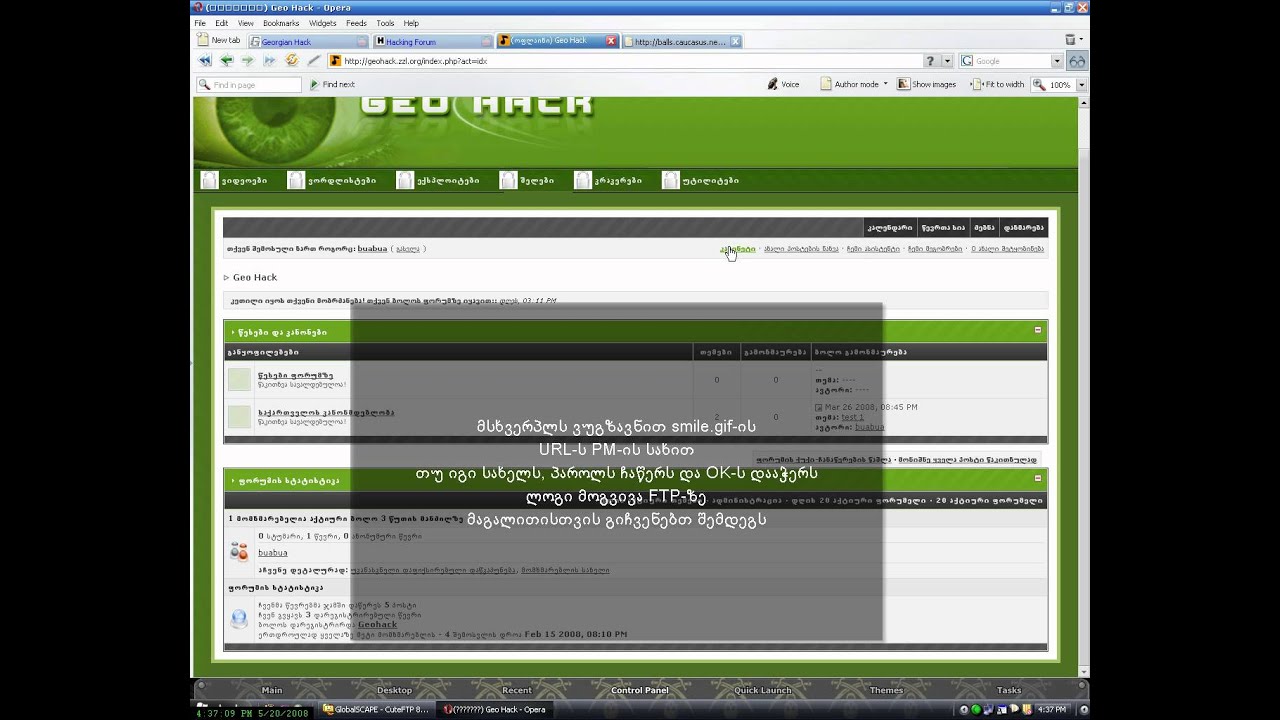Image resolution: width=1280 pixels, height=720 pixels.
Task: Click the buabua online user link
Action: (272, 553)
